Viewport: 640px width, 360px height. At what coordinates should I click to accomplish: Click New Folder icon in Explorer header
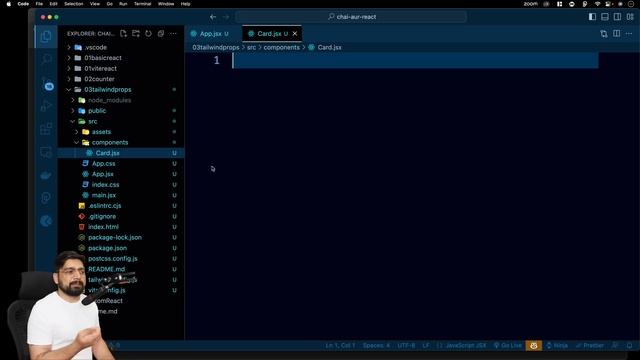point(136,33)
